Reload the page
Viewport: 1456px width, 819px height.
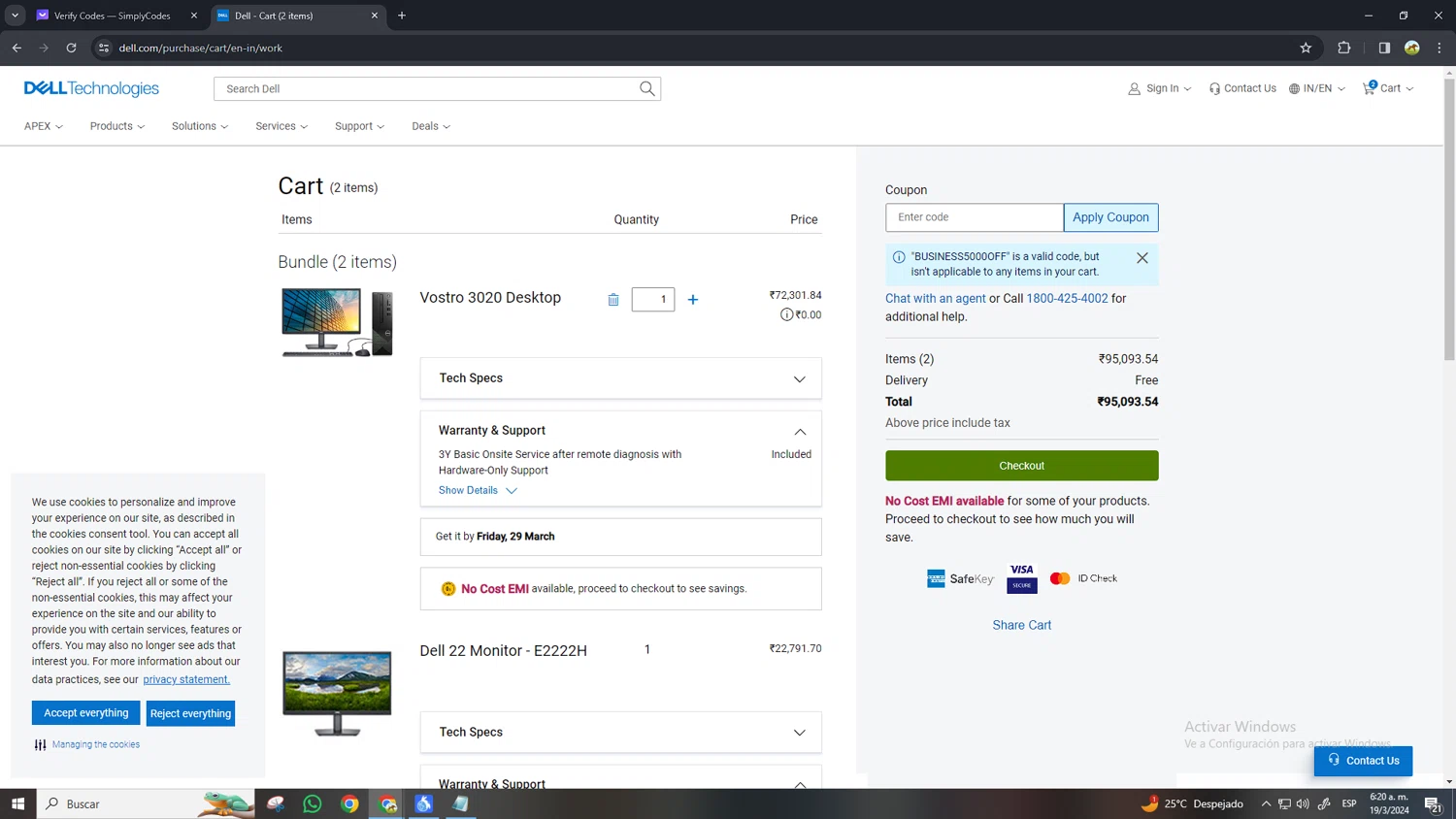click(x=71, y=48)
